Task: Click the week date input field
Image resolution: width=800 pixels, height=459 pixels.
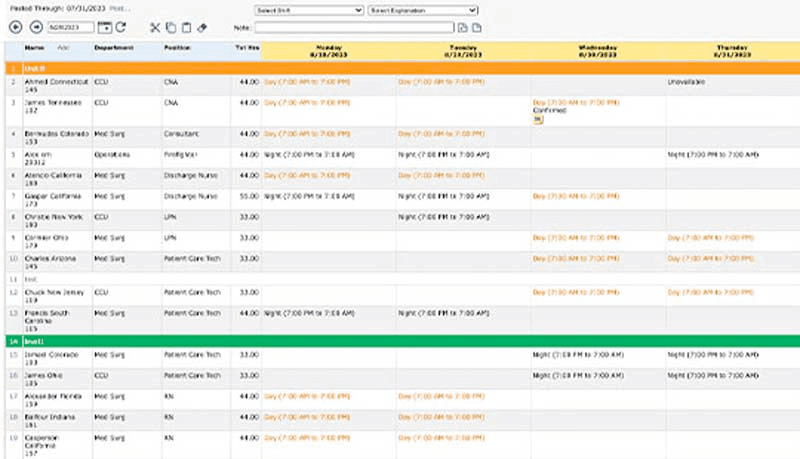Action: (x=71, y=27)
